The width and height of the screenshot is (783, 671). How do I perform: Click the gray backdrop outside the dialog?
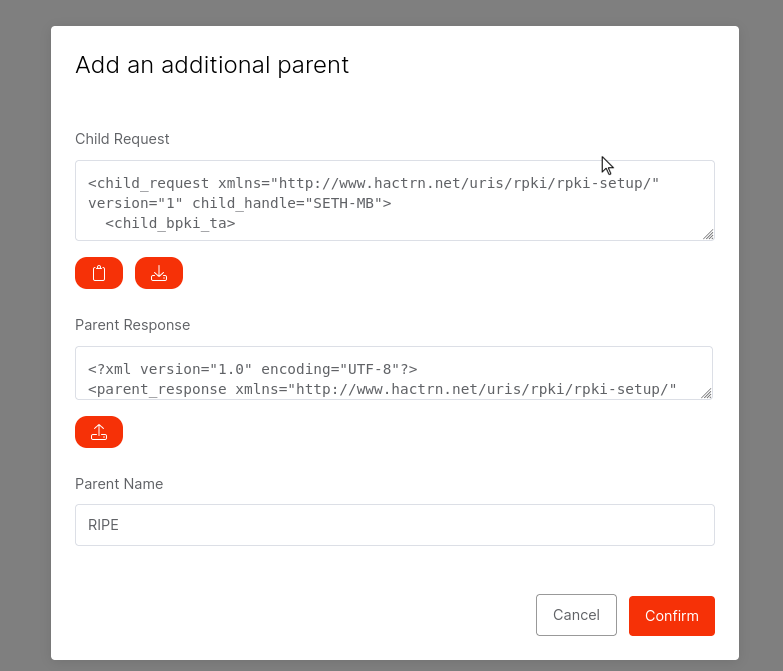[25, 335]
